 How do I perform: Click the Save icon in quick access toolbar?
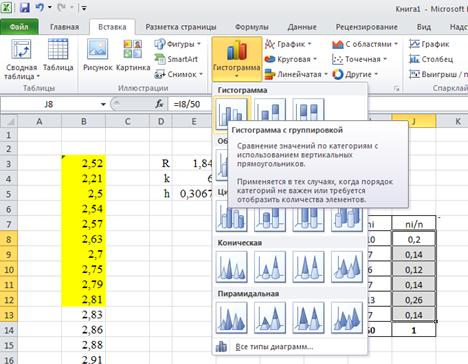(x=25, y=7)
